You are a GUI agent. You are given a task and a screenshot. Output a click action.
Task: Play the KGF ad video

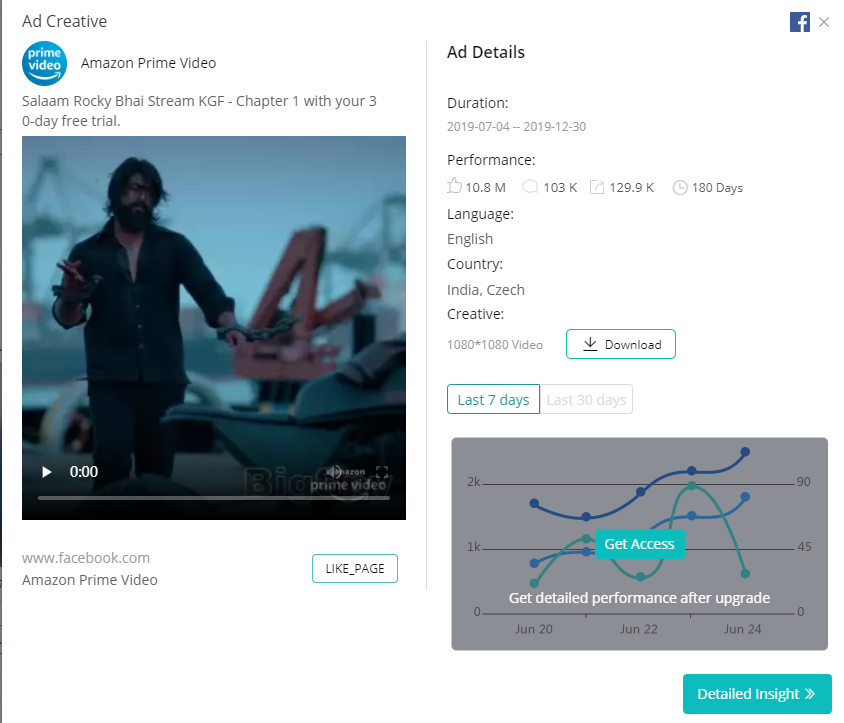point(47,472)
